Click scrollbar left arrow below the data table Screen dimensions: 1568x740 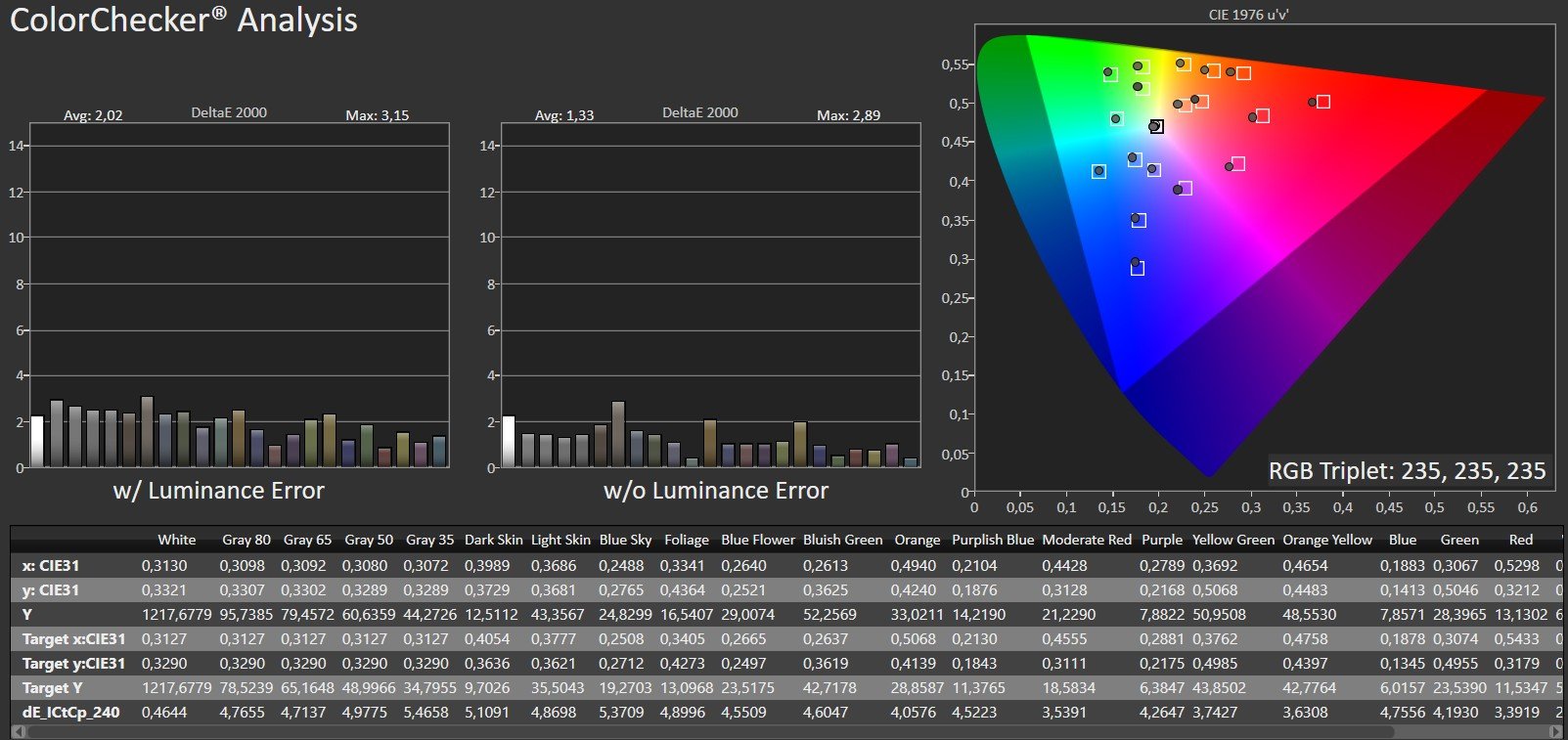coord(17,731)
